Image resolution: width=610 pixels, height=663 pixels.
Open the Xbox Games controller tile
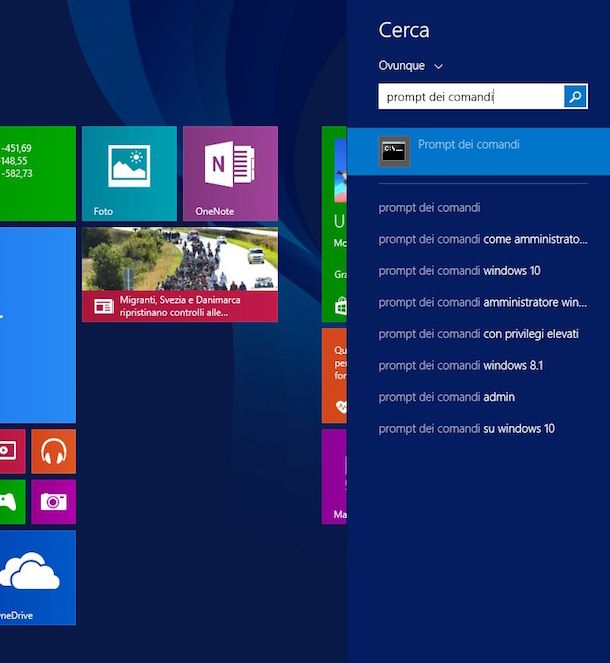coord(10,501)
